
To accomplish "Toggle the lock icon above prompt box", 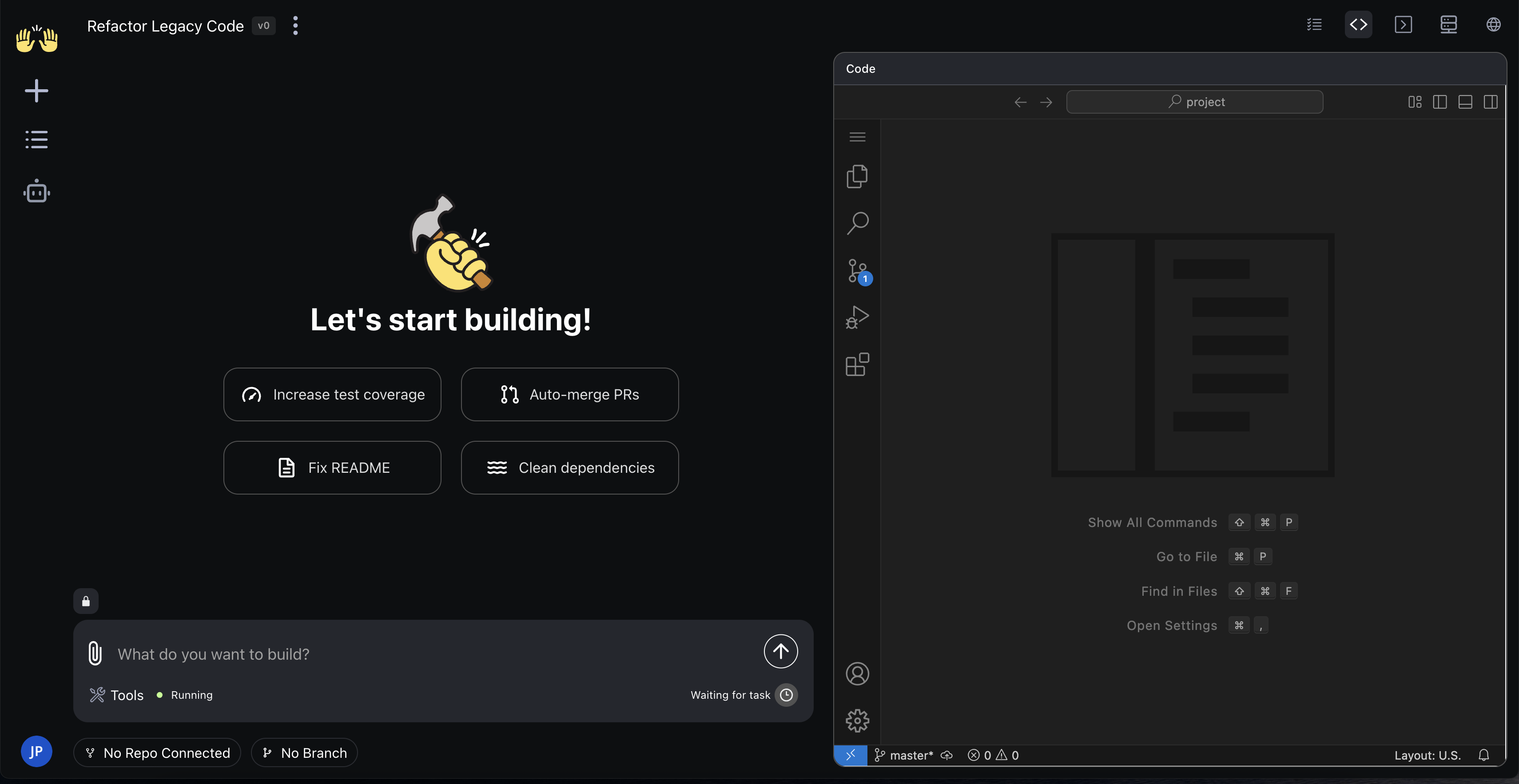I will 86,601.
